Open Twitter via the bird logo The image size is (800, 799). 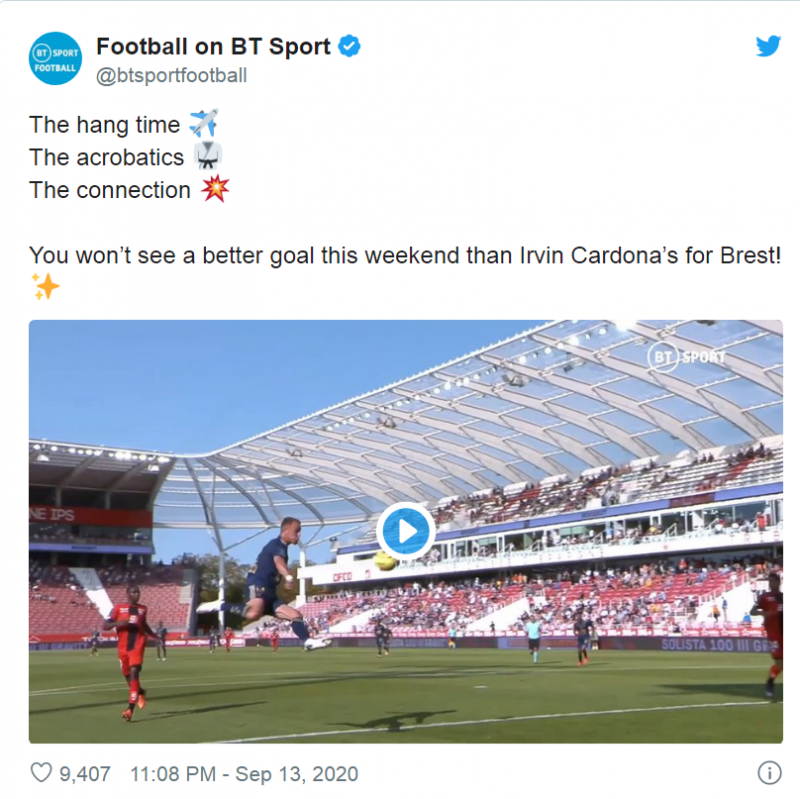point(767,47)
